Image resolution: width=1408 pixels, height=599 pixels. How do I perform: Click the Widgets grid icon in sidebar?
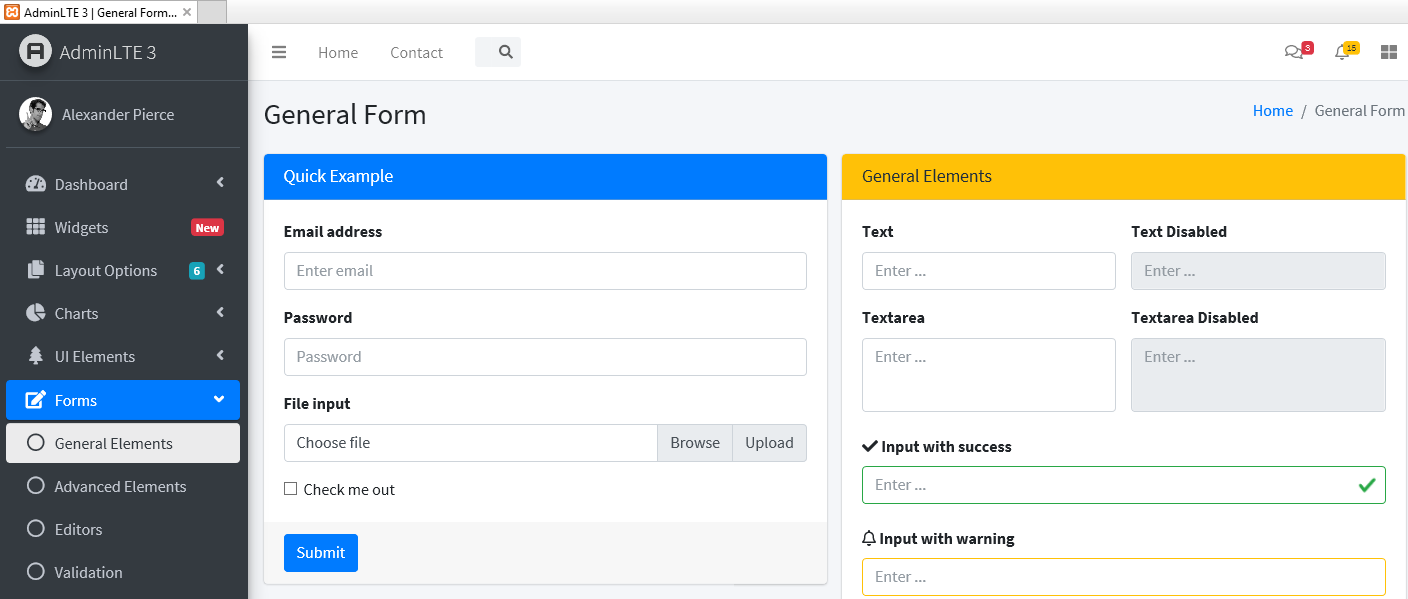click(x=36, y=227)
